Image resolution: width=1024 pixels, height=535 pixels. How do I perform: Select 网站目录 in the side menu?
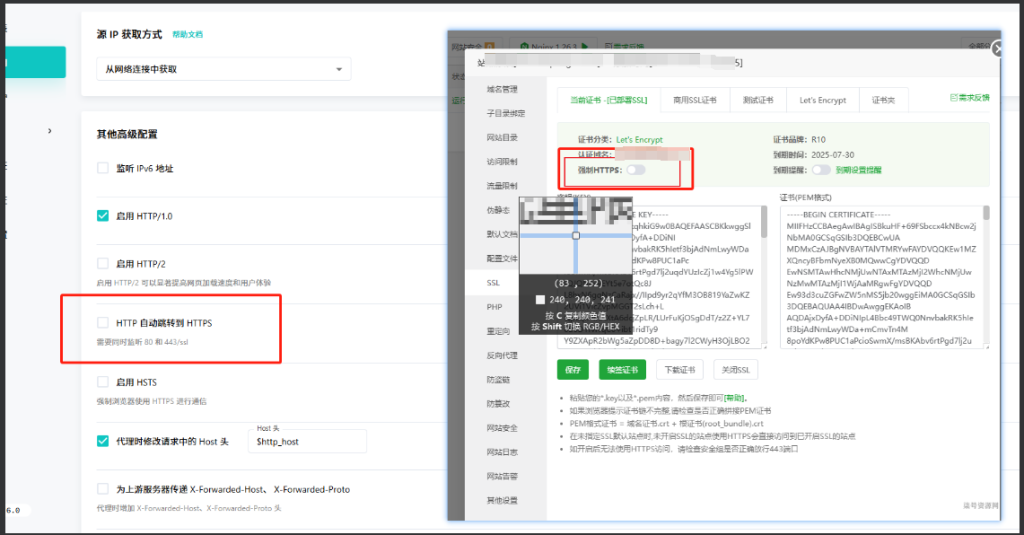[x=502, y=138]
